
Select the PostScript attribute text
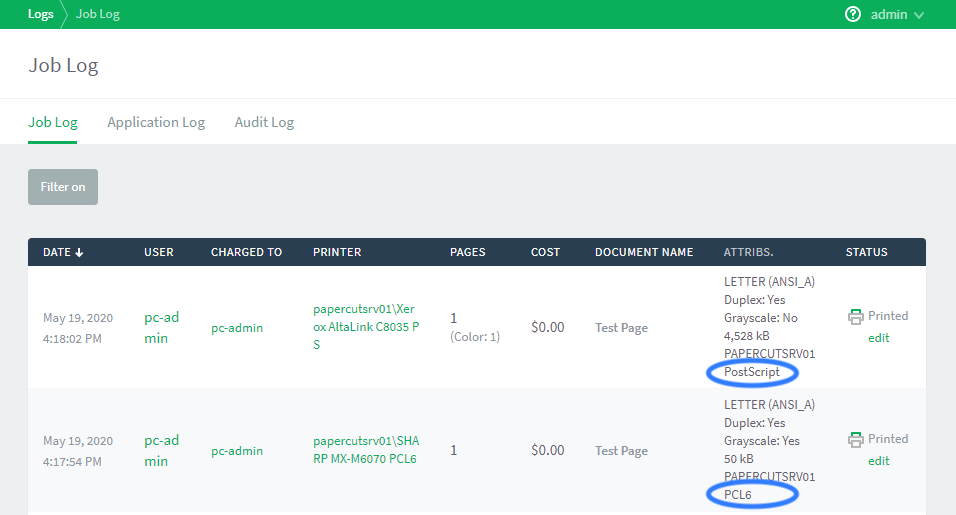(x=751, y=372)
